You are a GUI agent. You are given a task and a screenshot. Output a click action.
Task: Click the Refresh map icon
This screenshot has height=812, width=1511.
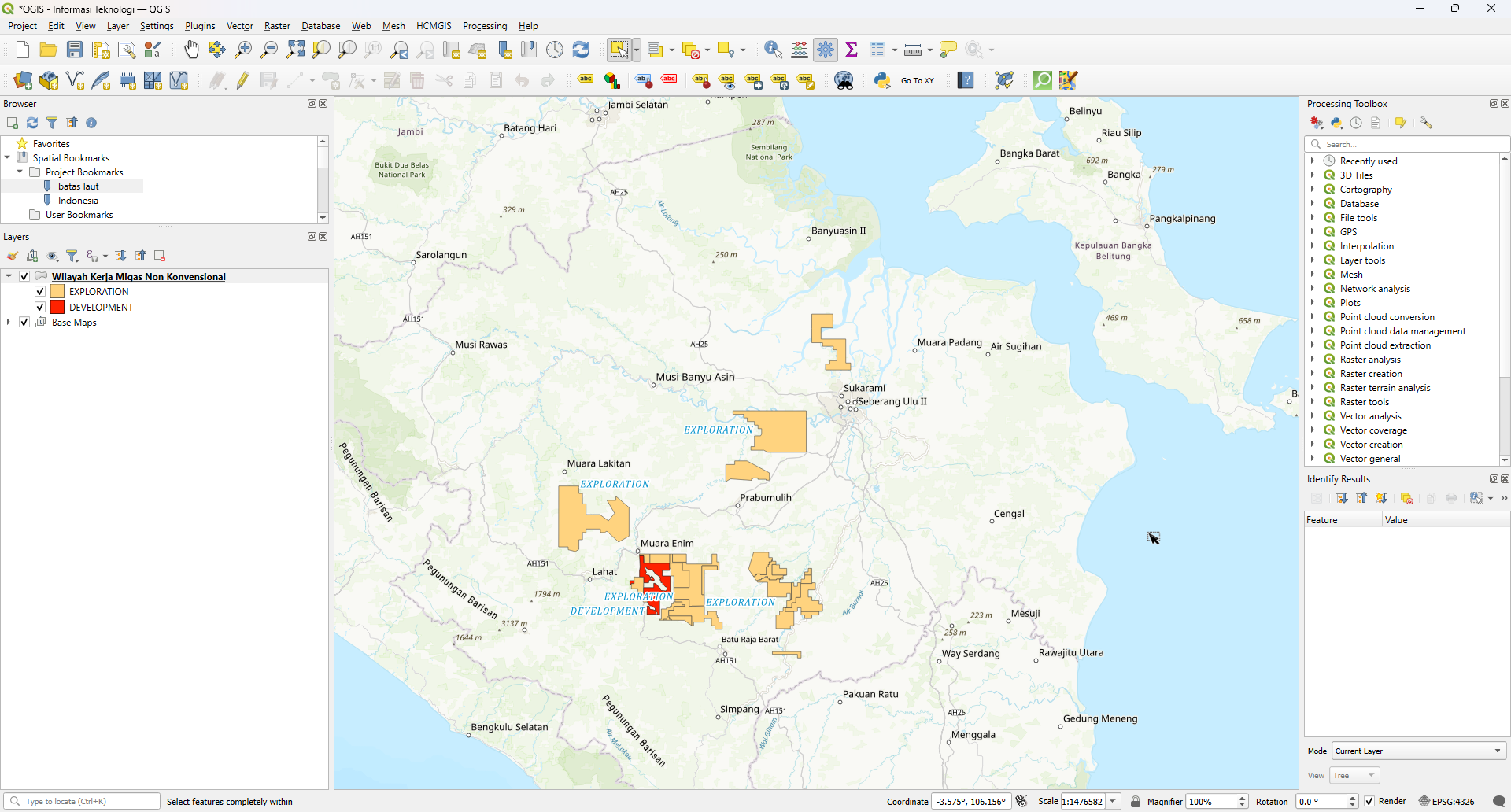tap(581, 50)
